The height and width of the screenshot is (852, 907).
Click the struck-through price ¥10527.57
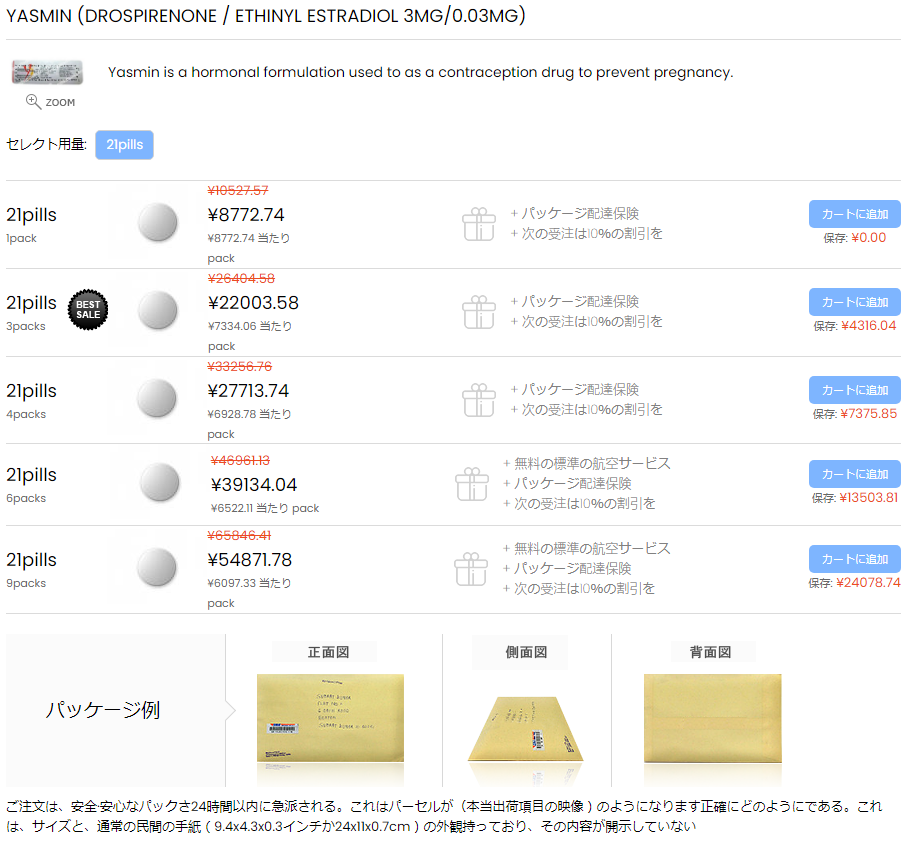click(x=238, y=190)
